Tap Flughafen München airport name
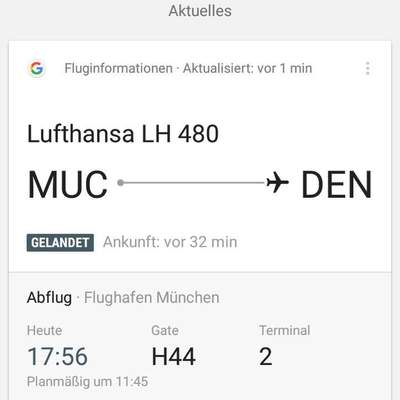Screen dimensions: 400x400 (152, 298)
